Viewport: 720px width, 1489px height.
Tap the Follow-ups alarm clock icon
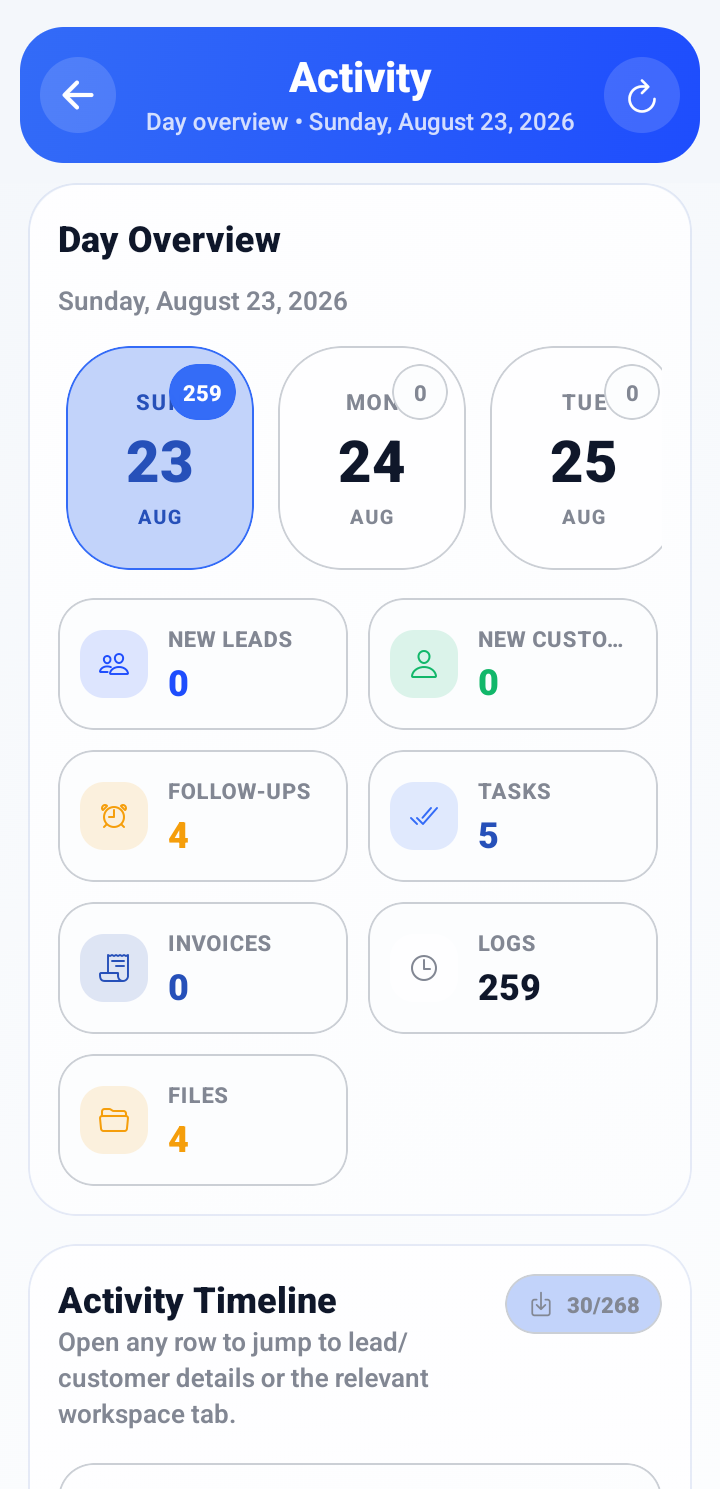click(114, 816)
